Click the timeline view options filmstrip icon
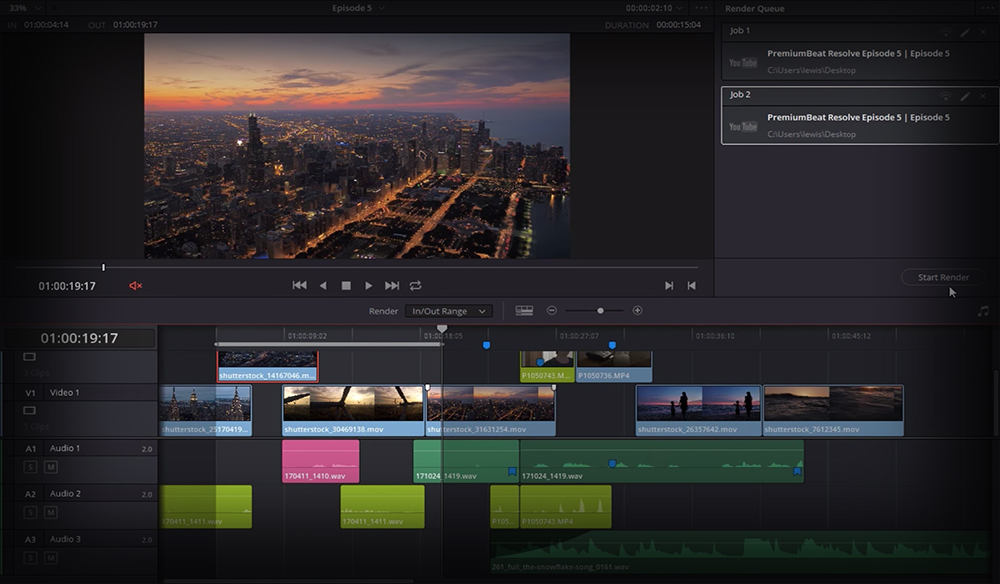1000x584 pixels. (x=525, y=310)
